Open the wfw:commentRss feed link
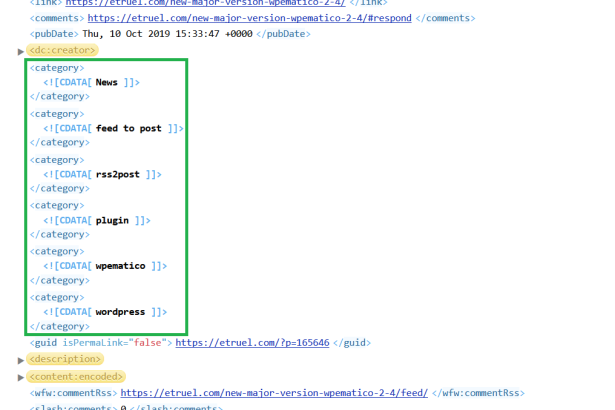The height and width of the screenshot is (410, 615). pyautogui.click(x=274, y=393)
